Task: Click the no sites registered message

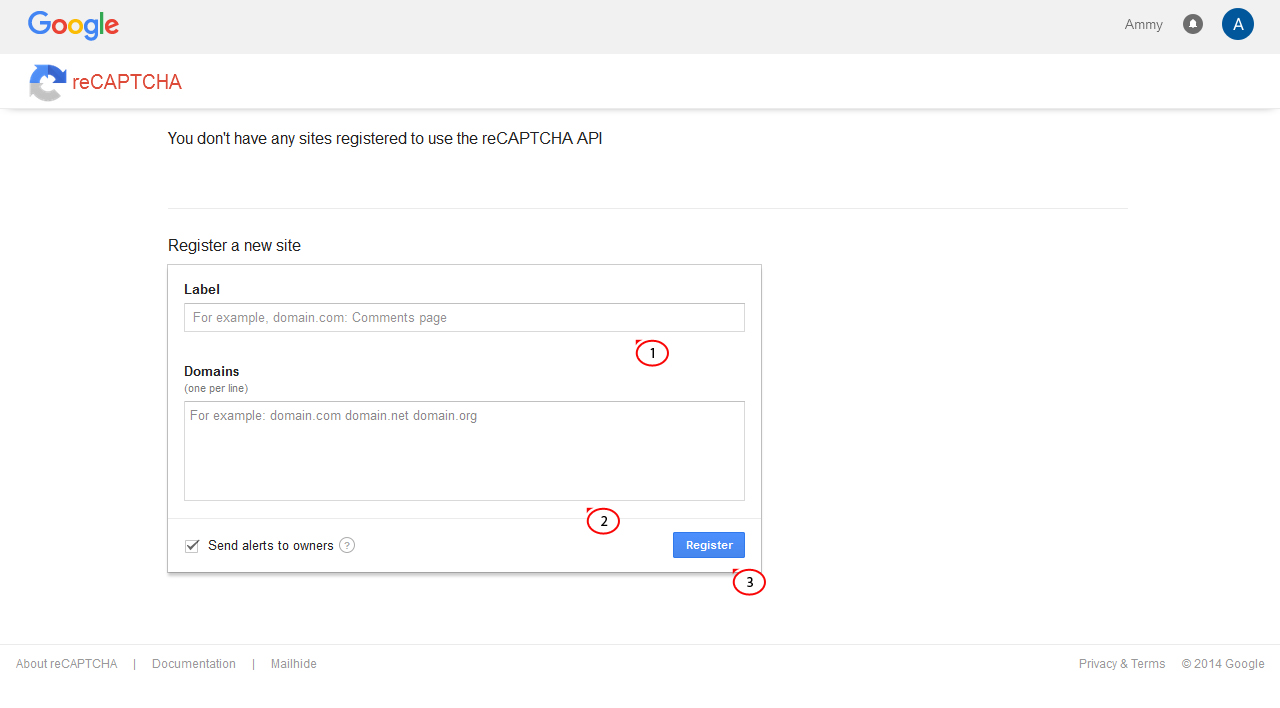Action: click(385, 139)
